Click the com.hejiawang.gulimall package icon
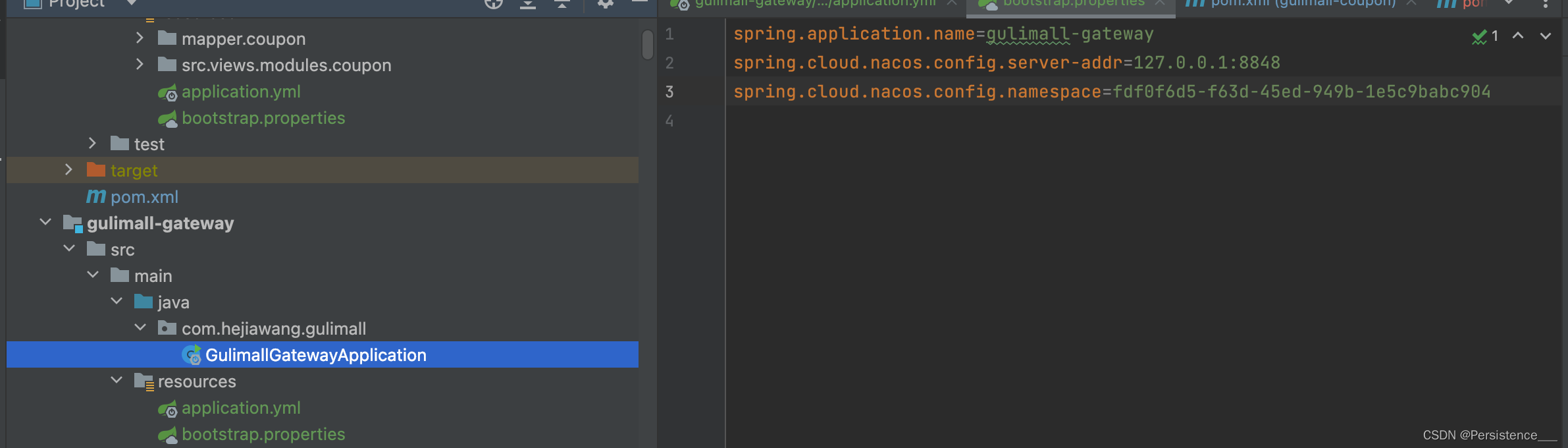1568x448 pixels. click(x=167, y=328)
